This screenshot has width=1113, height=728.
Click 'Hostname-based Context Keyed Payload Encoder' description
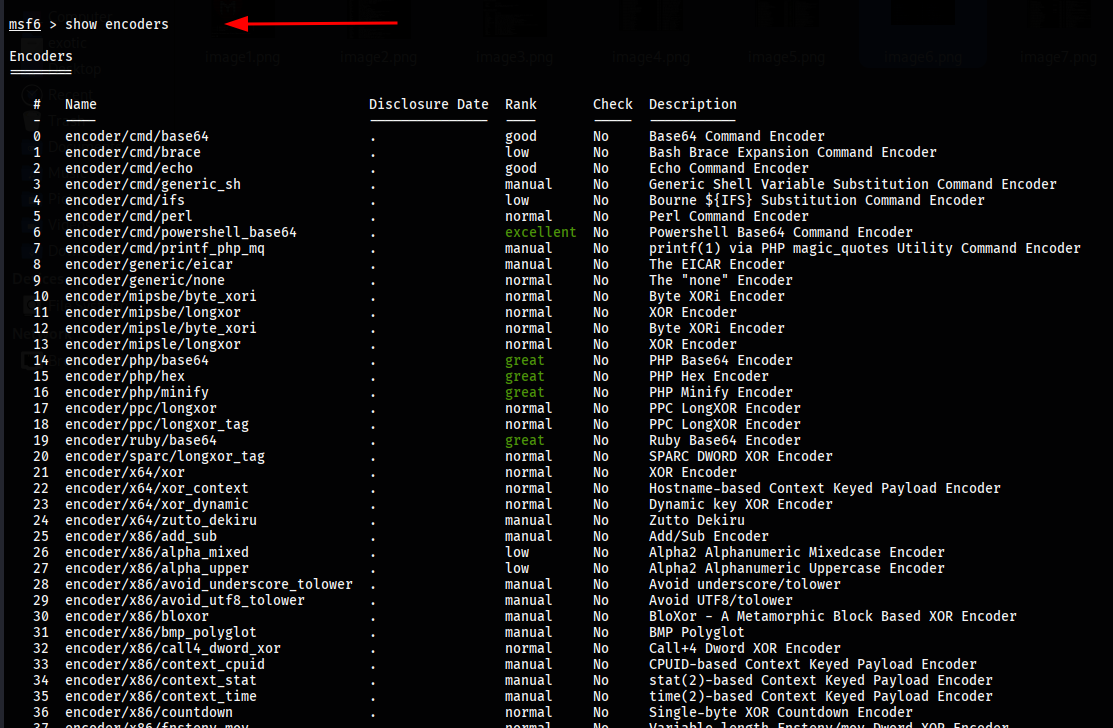pyautogui.click(x=824, y=488)
